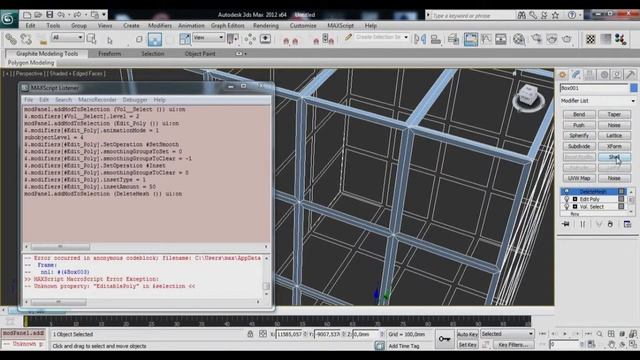The height and width of the screenshot is (360, 640).
Task: Toggle the Vol. Select modifier lightbulb
Action: point(567,207)
